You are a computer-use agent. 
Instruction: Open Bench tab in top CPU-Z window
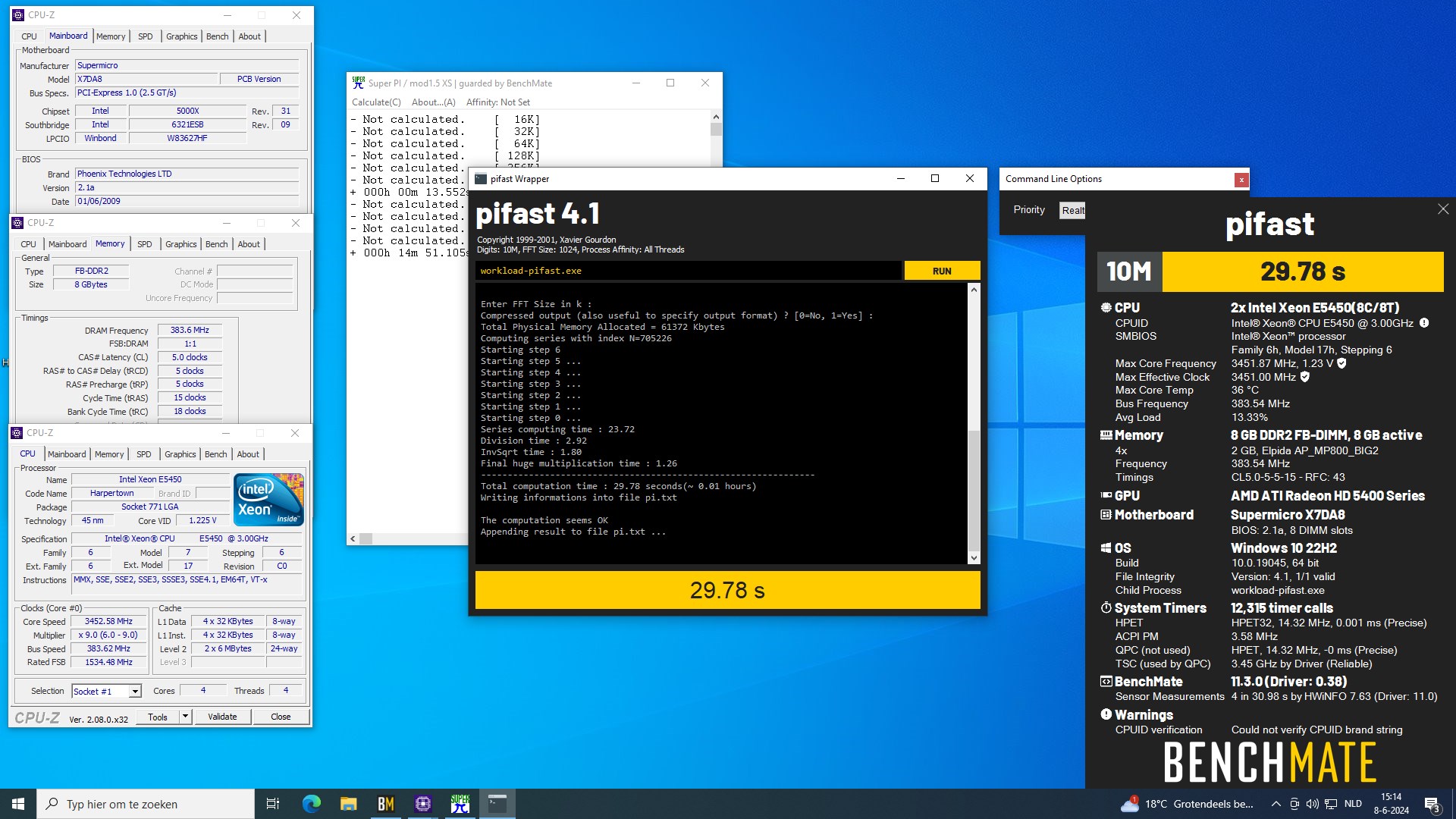pos(217,36)
